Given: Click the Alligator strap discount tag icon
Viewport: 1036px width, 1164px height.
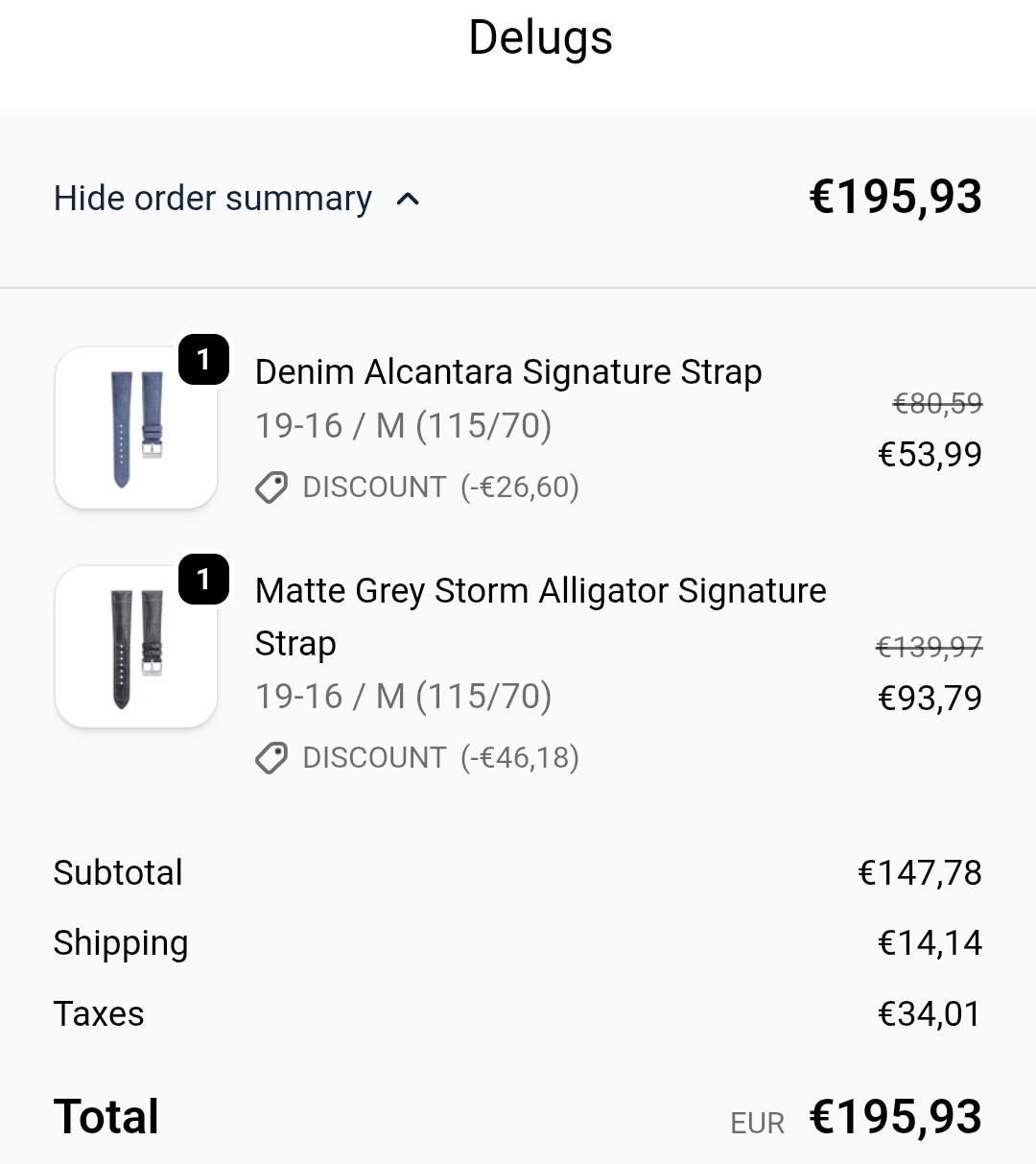Looking at the screenshot, I should point(271,758).
